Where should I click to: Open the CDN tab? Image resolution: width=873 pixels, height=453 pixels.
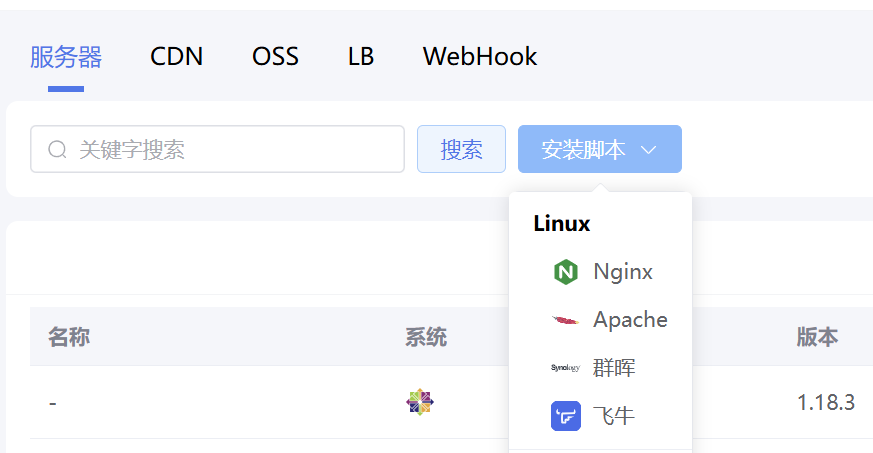(x=177, y=57)
